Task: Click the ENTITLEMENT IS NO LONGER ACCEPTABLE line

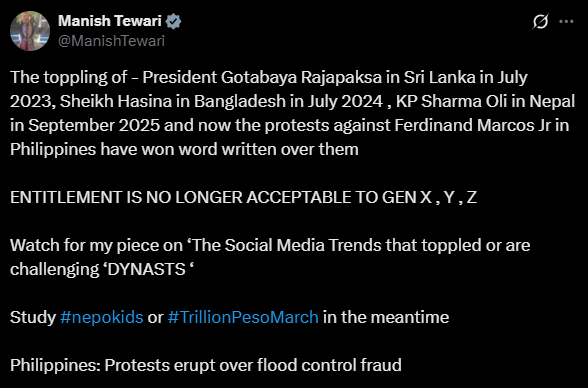Action: [243, 197]
